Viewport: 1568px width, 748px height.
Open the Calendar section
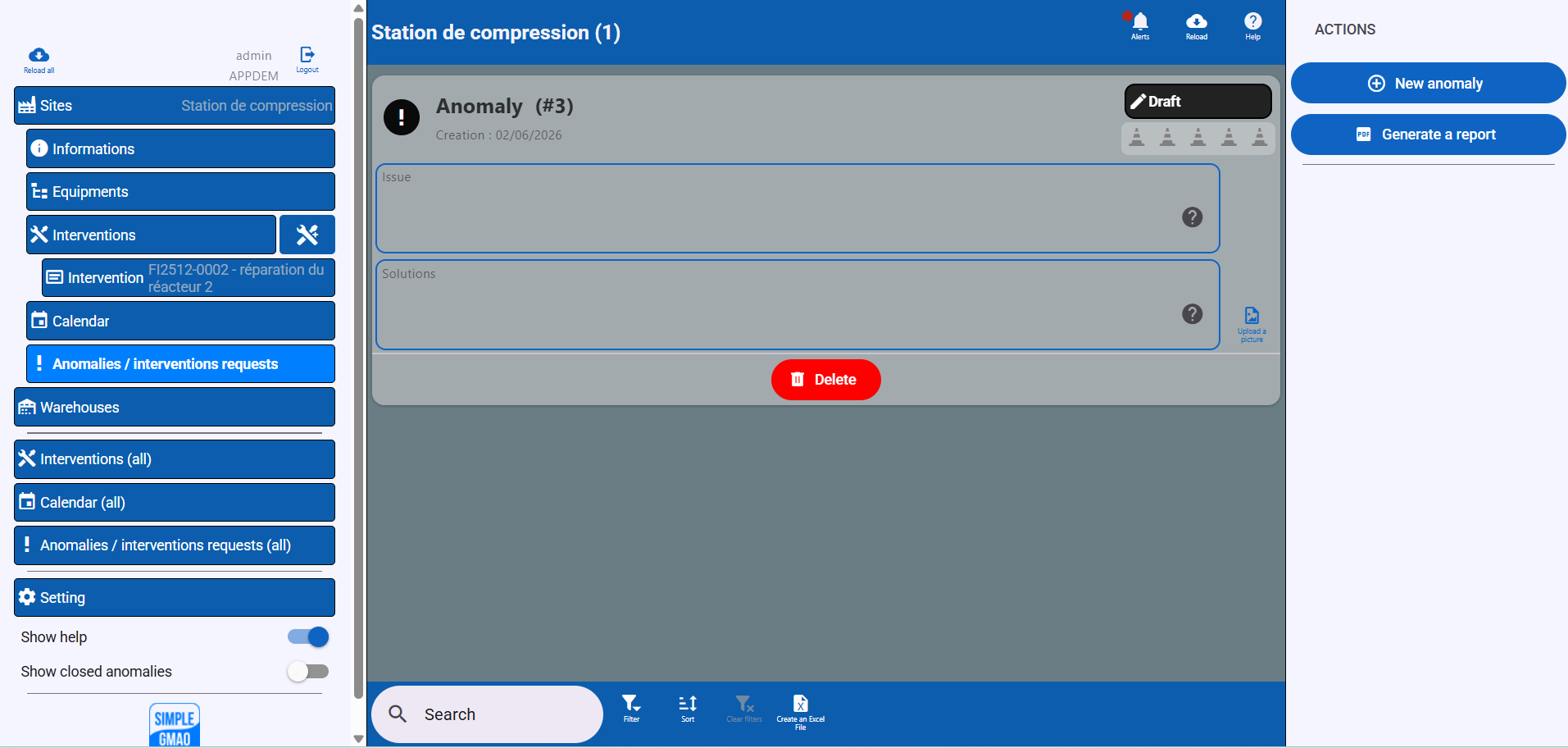(x=180, y=321)
